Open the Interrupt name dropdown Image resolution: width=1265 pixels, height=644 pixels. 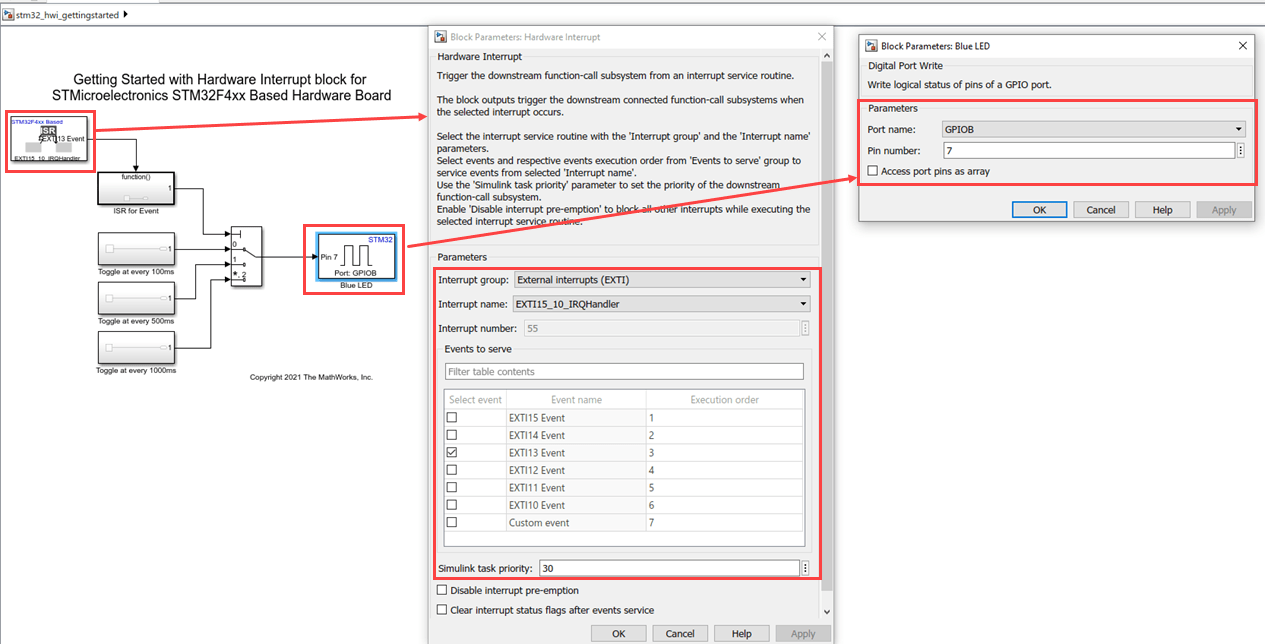[661, 304]
